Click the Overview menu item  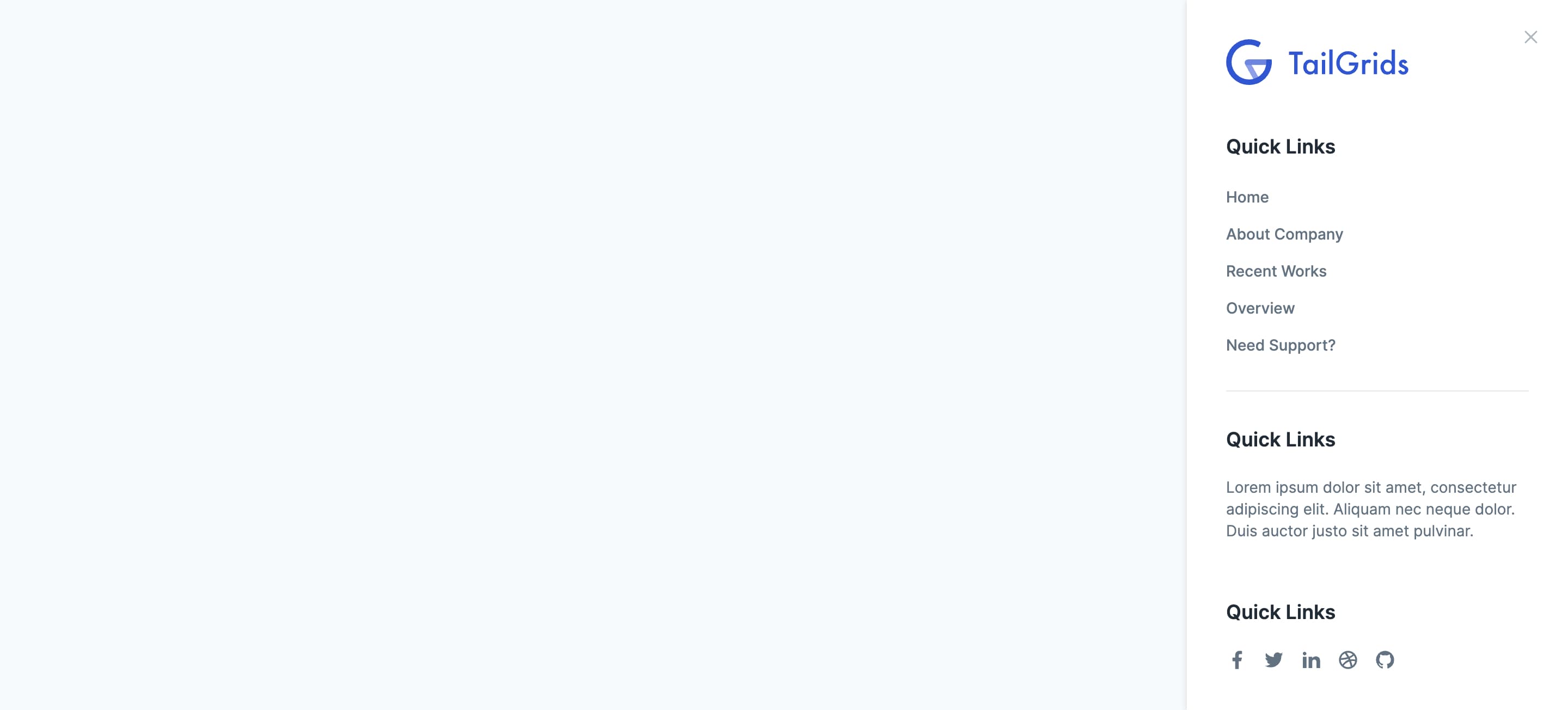click(1260, 307)
